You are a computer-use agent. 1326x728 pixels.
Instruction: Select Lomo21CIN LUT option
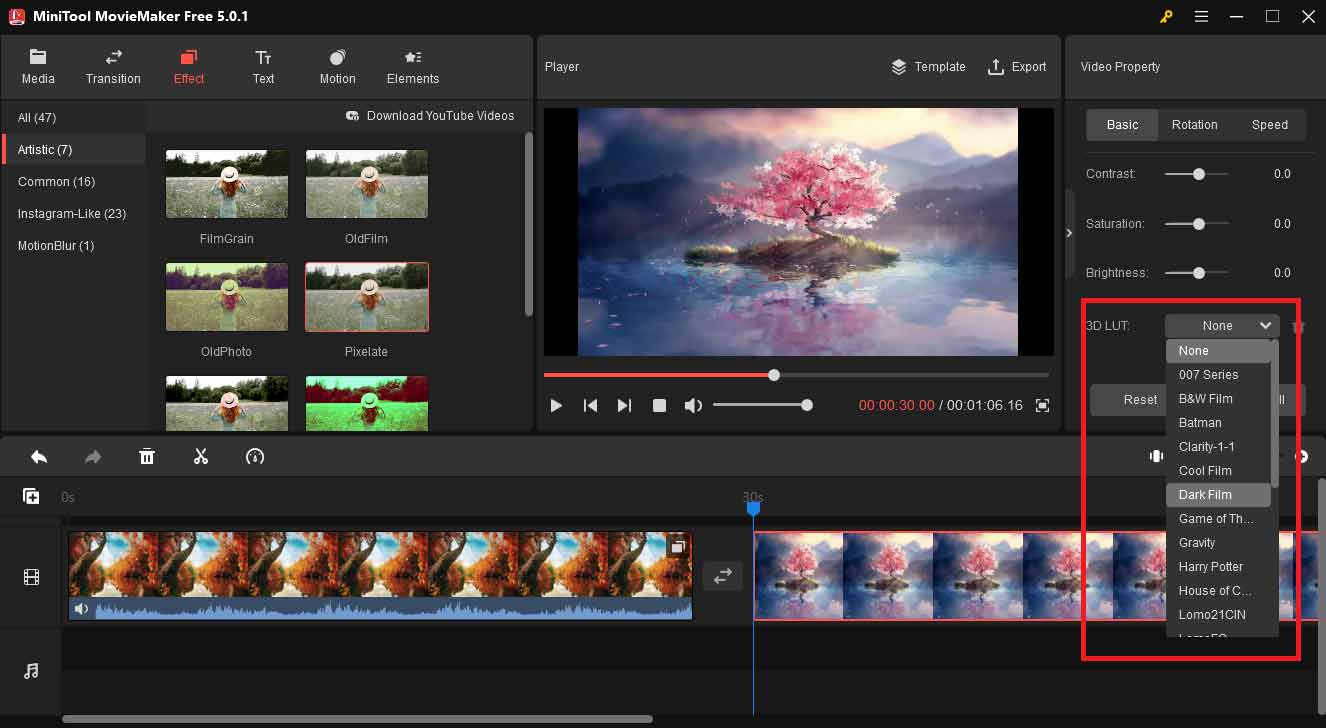tap(1218, 615)
